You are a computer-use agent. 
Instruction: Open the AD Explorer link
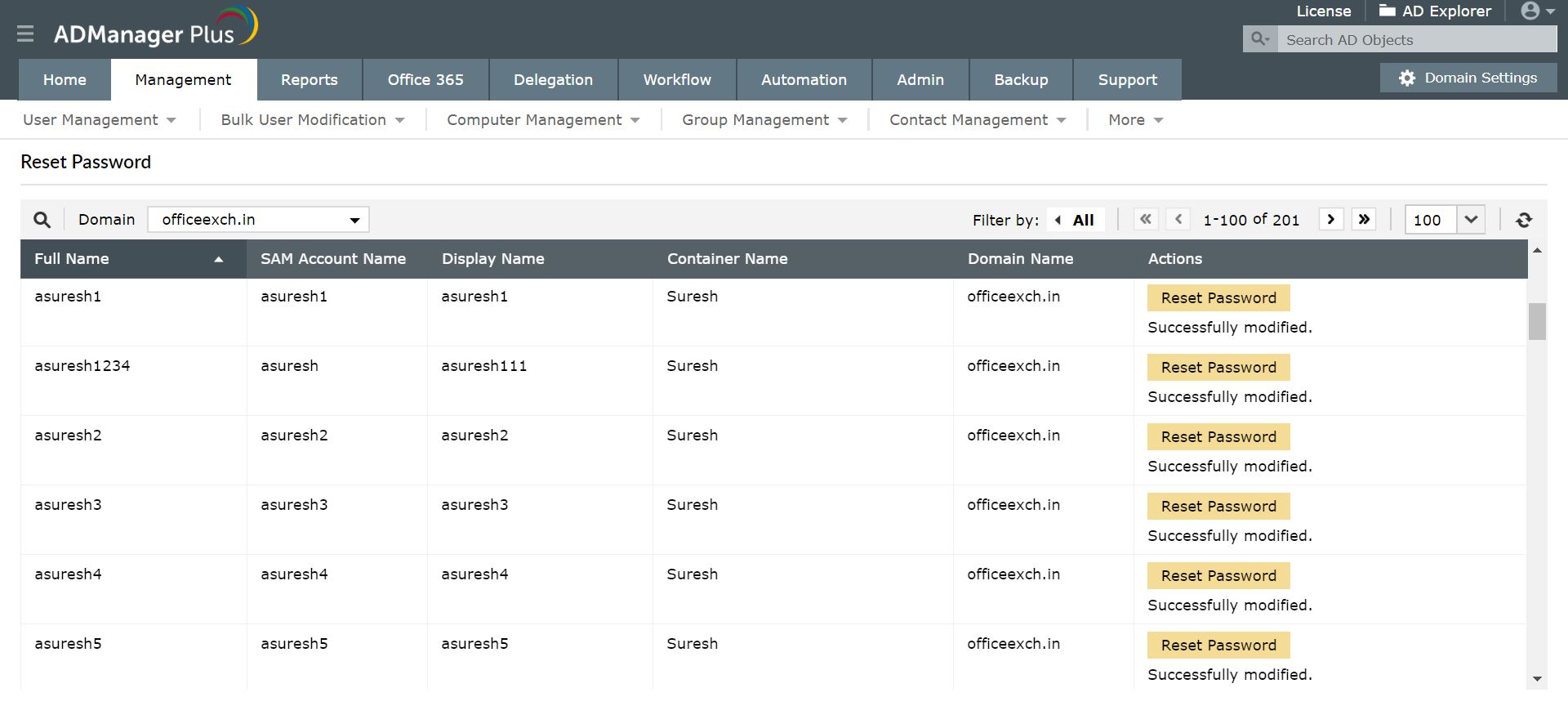pos(1435,11)
